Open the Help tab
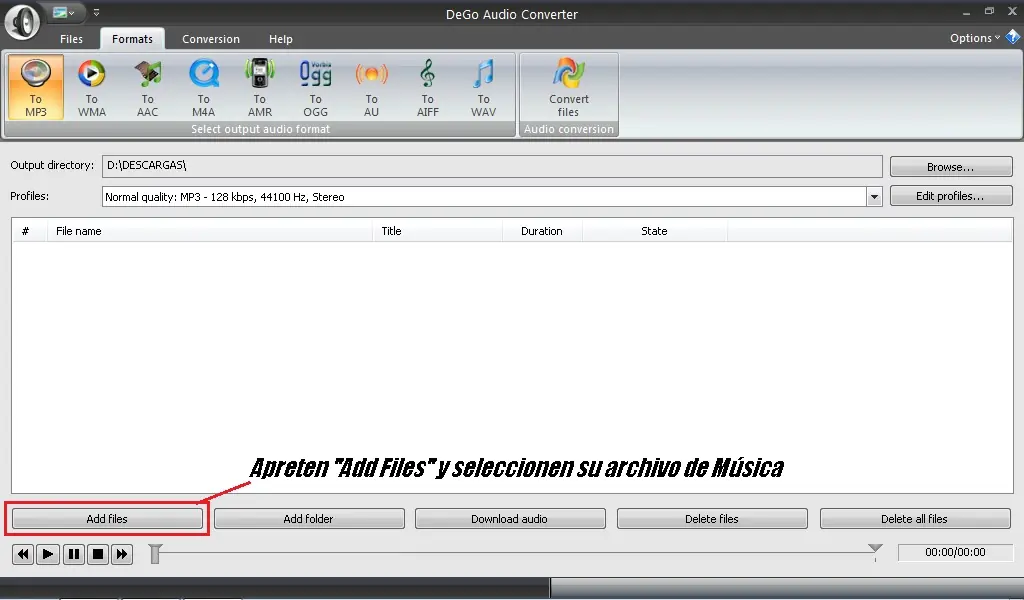Viewport: 1024px width, 600px height. tap(281, 39)
